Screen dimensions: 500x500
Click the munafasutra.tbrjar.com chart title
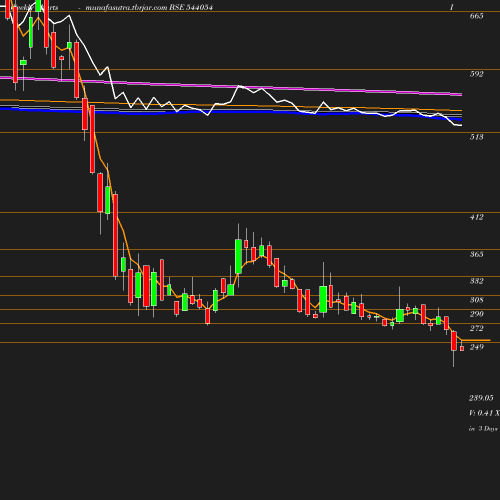pyautogui.click(x=126, y=7)
